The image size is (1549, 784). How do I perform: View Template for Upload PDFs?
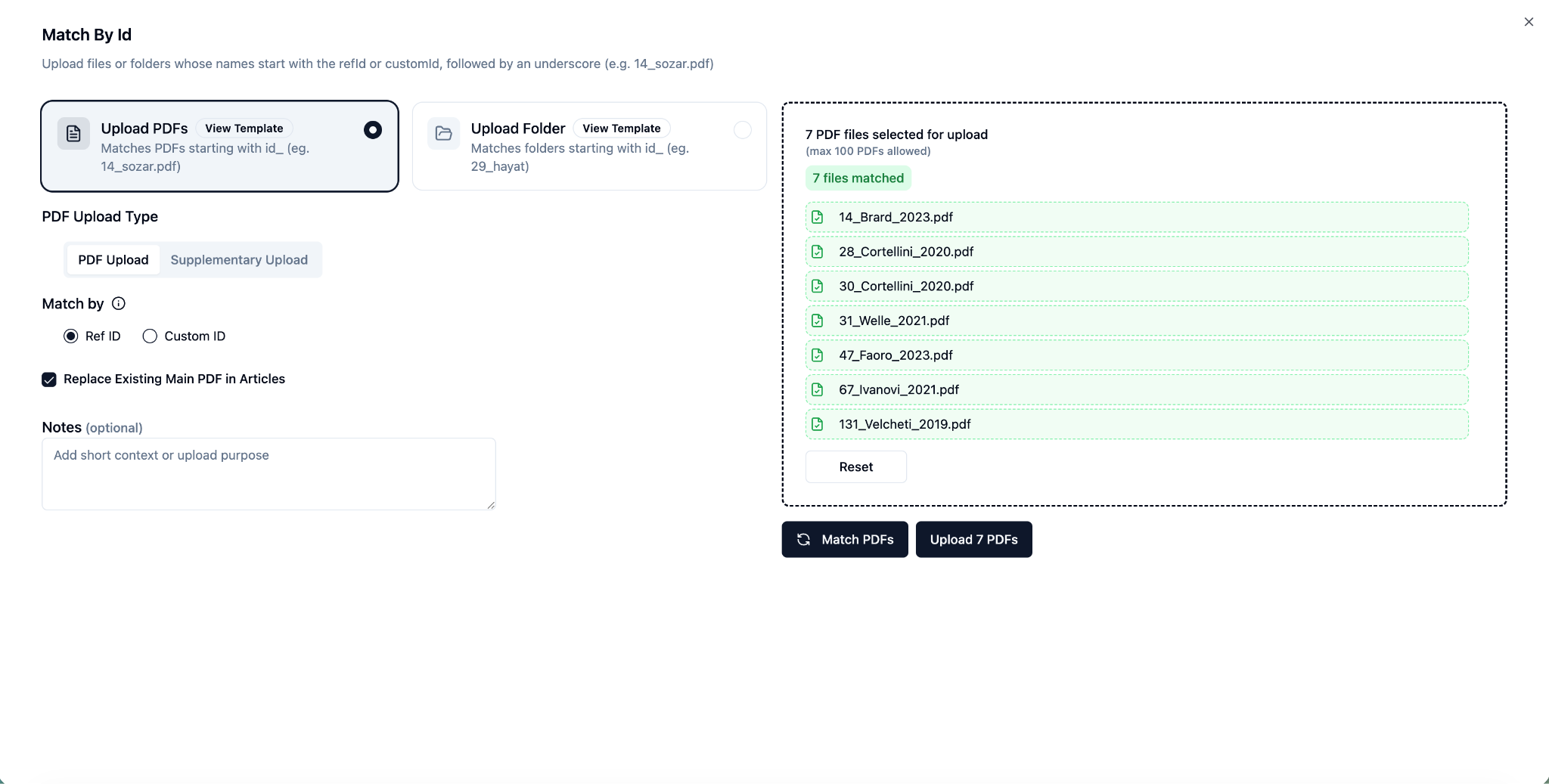click(244, 129)
